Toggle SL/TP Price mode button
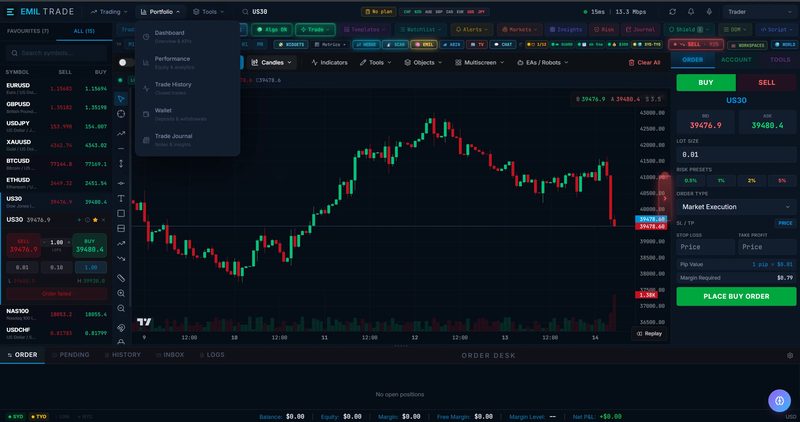This screenshot has height=422, width=800. [785, 223]
